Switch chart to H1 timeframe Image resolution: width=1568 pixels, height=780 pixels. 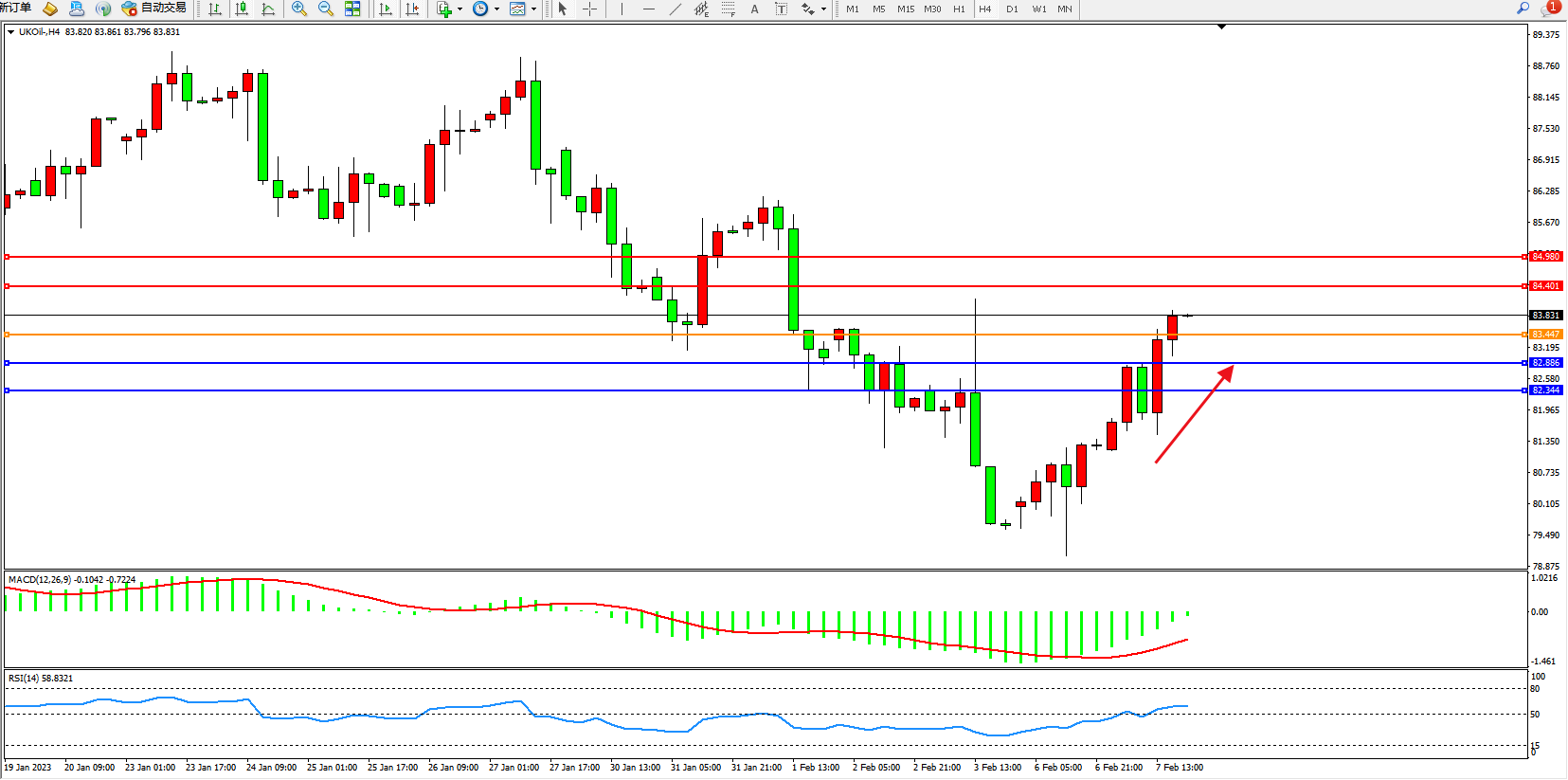pyautogui.click(x=959, y=9)
